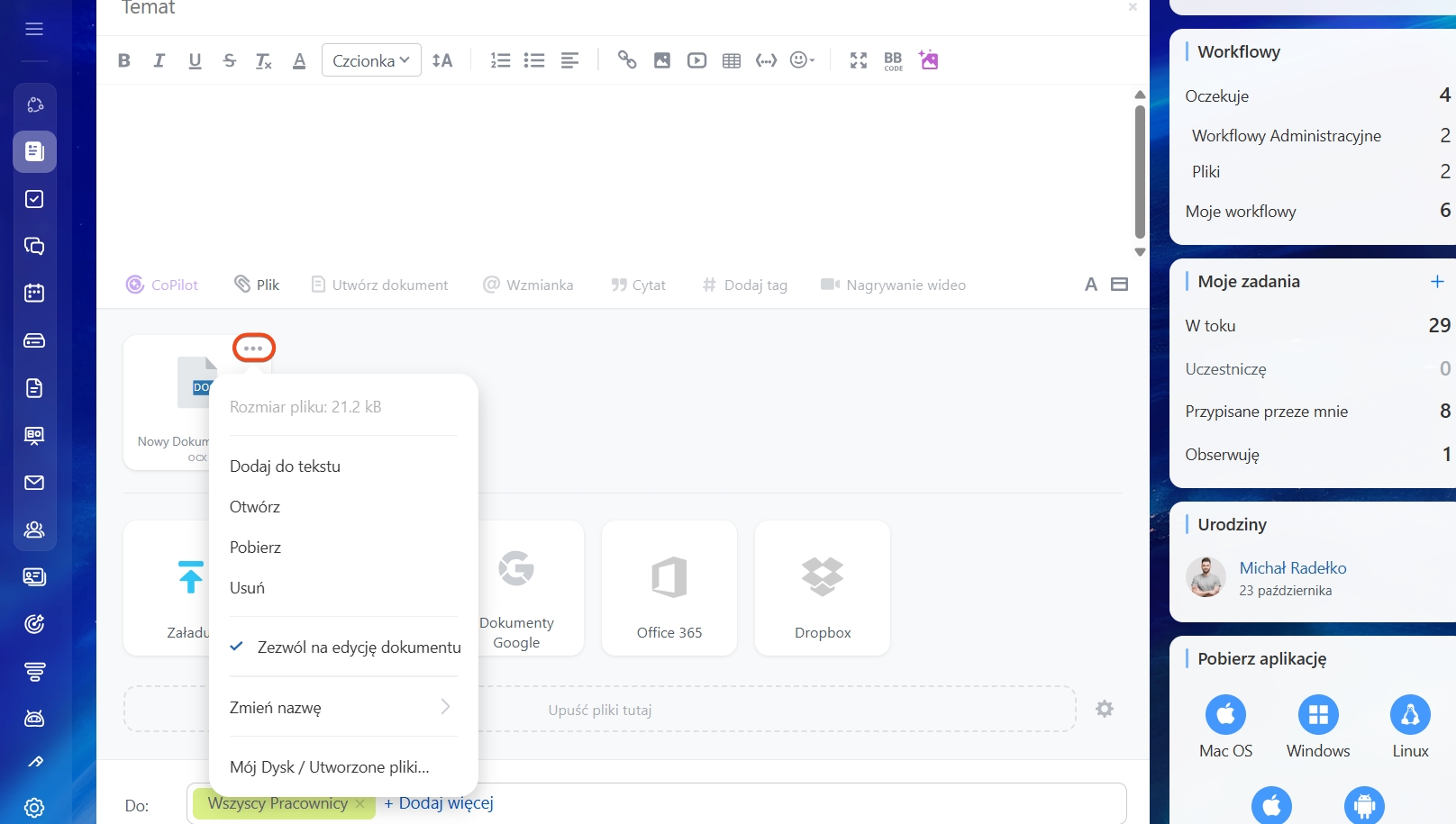Open the chat messenger icon in sidebar
The image size is (1456, 824).
[x=34, y=246]
